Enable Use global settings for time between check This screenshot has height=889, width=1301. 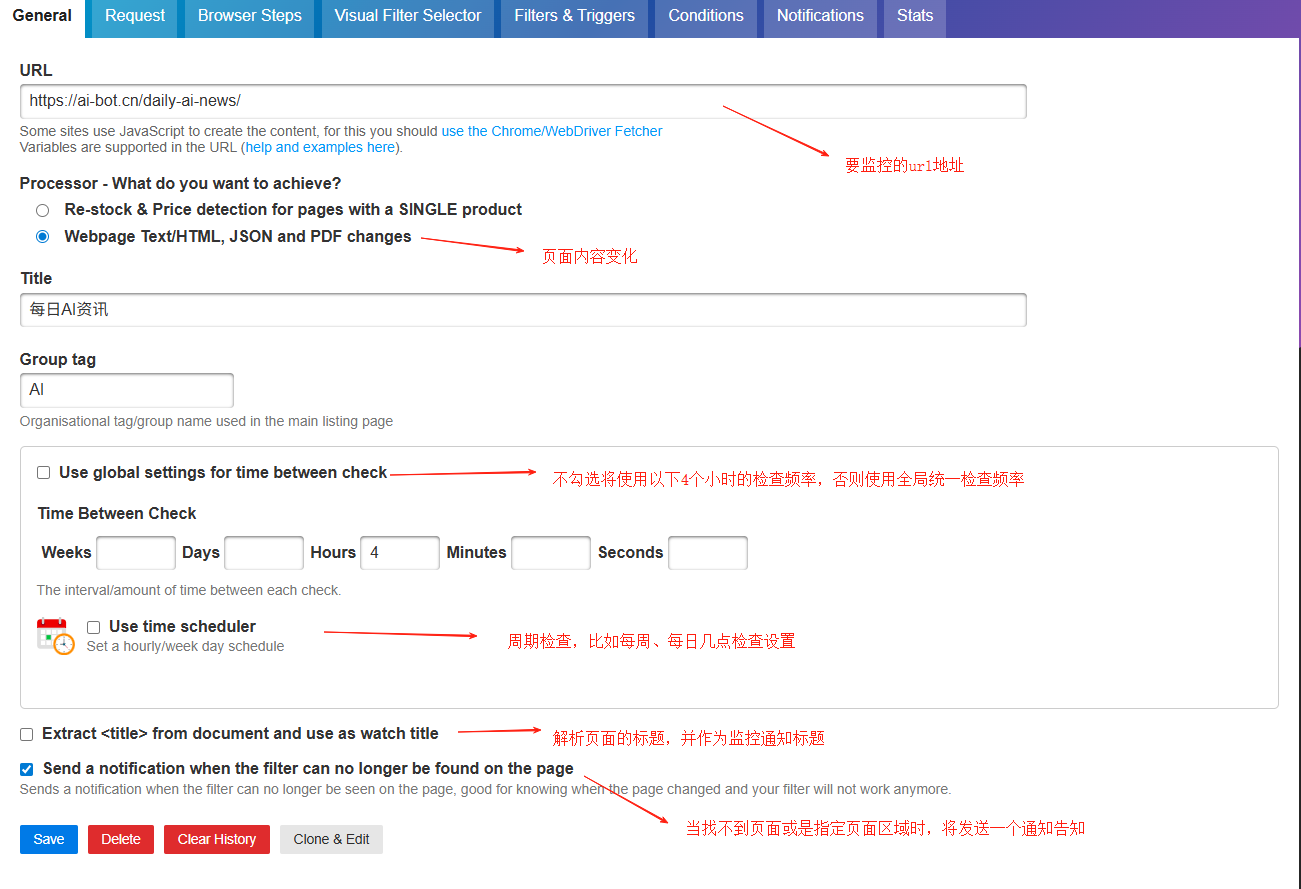[44, 473]
